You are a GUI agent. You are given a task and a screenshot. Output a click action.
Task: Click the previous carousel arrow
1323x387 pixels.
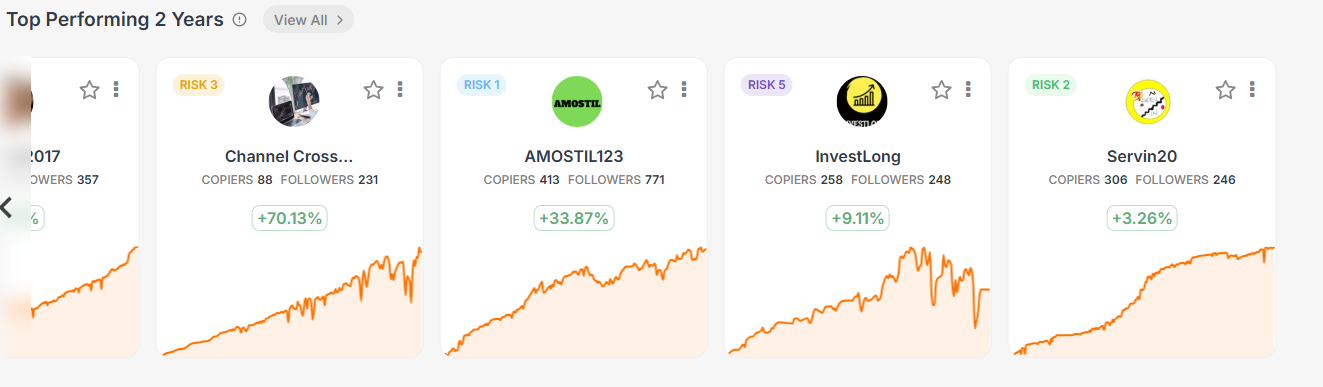pyautogui.click(x=7, y=208)
